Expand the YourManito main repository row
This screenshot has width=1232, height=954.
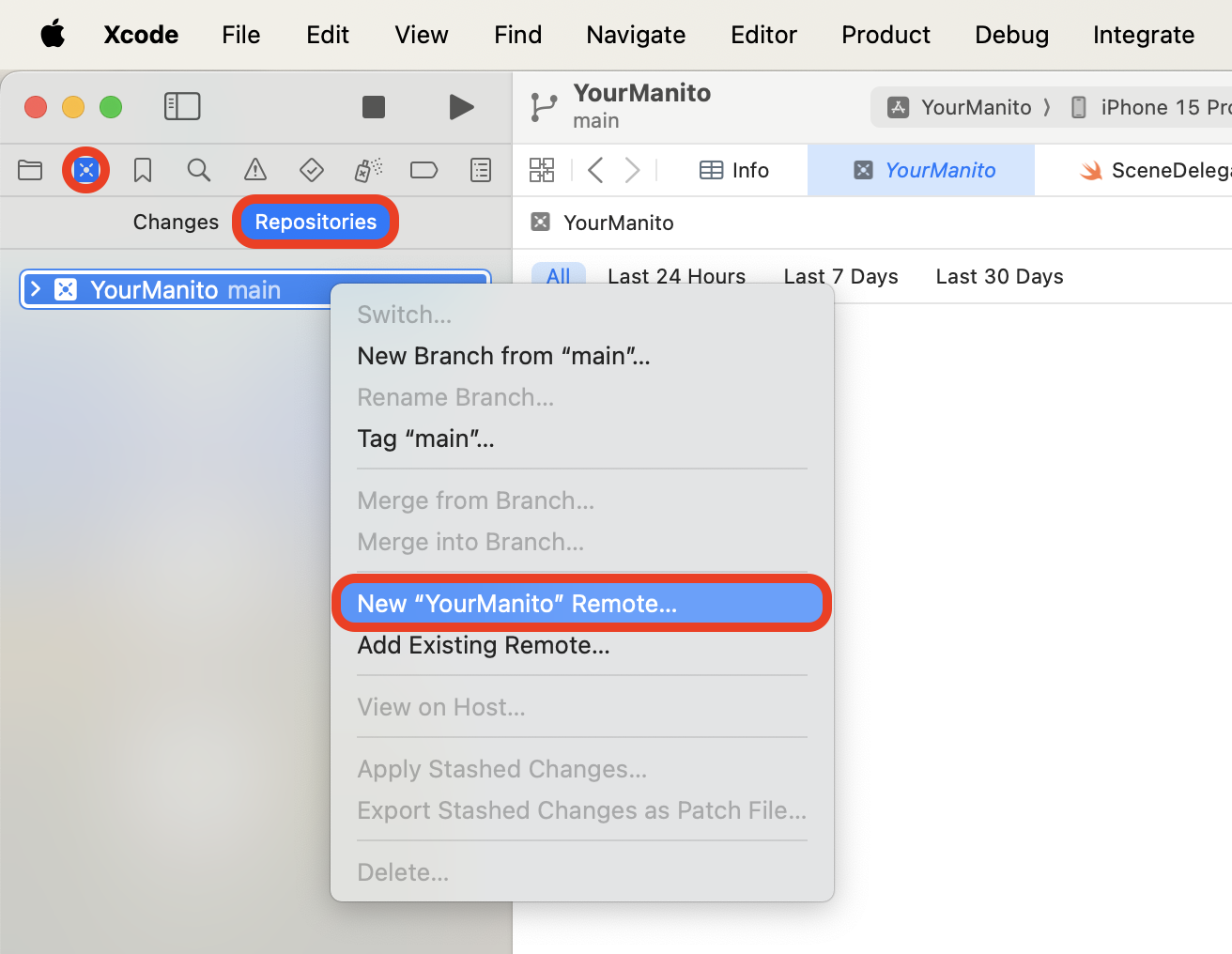[36, 289]
